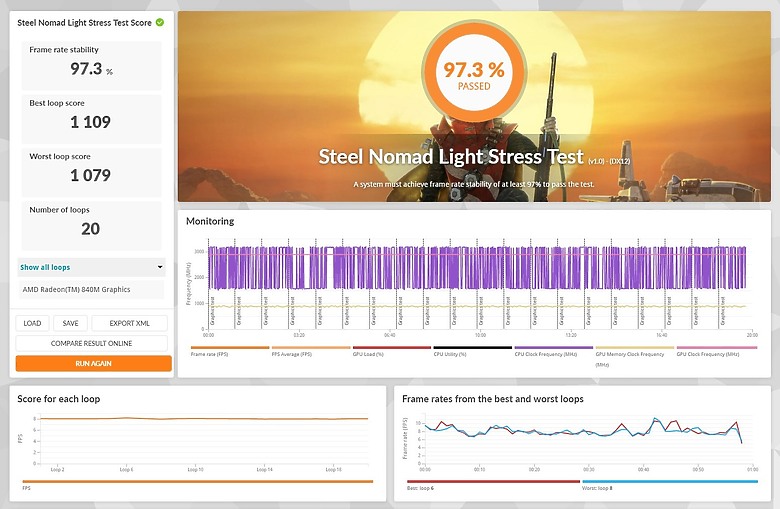This screenshot has height=509, width=780.
Task: Open COMPARE RESULT ONLINE
Action: coord(92,343)
